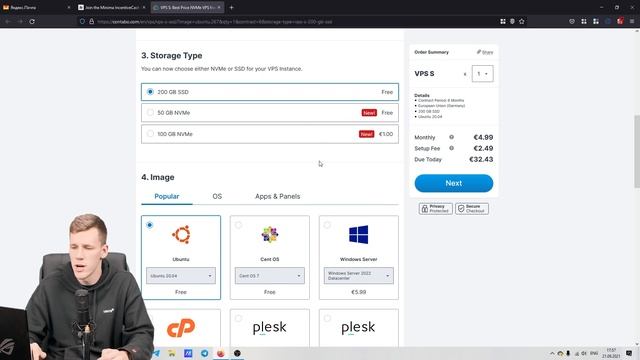
Task: Switch to the Popular image tab
Action: coord(167,196)
